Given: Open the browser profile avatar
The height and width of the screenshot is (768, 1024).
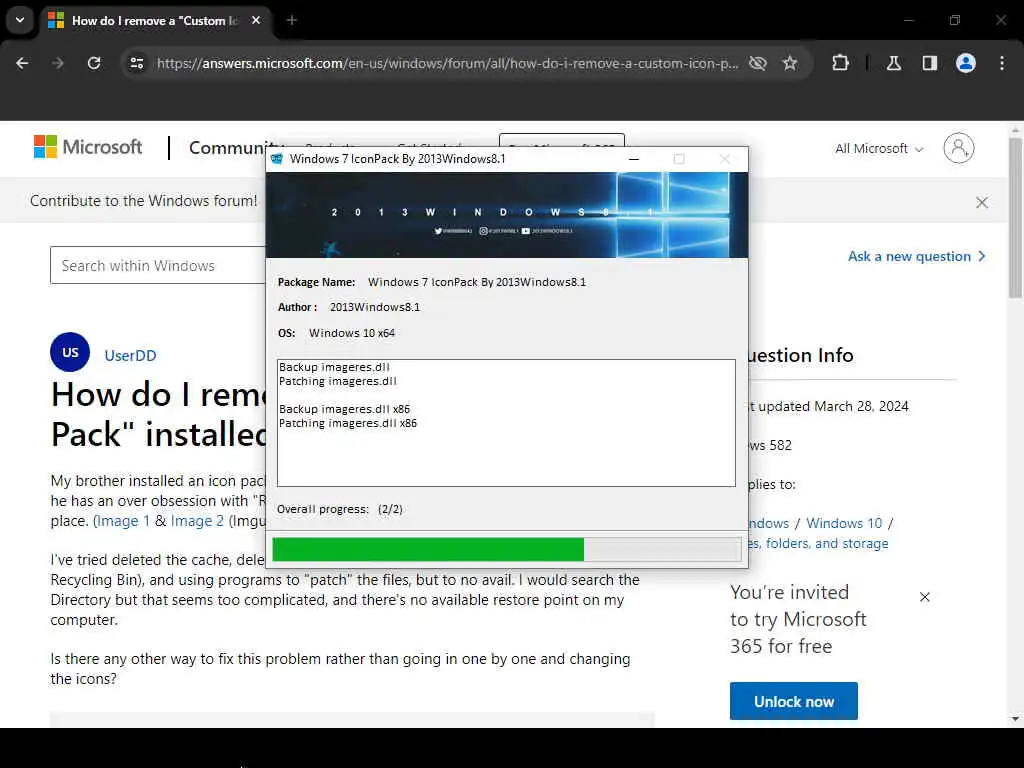Looking at the screenshot, I should point(966,63).
